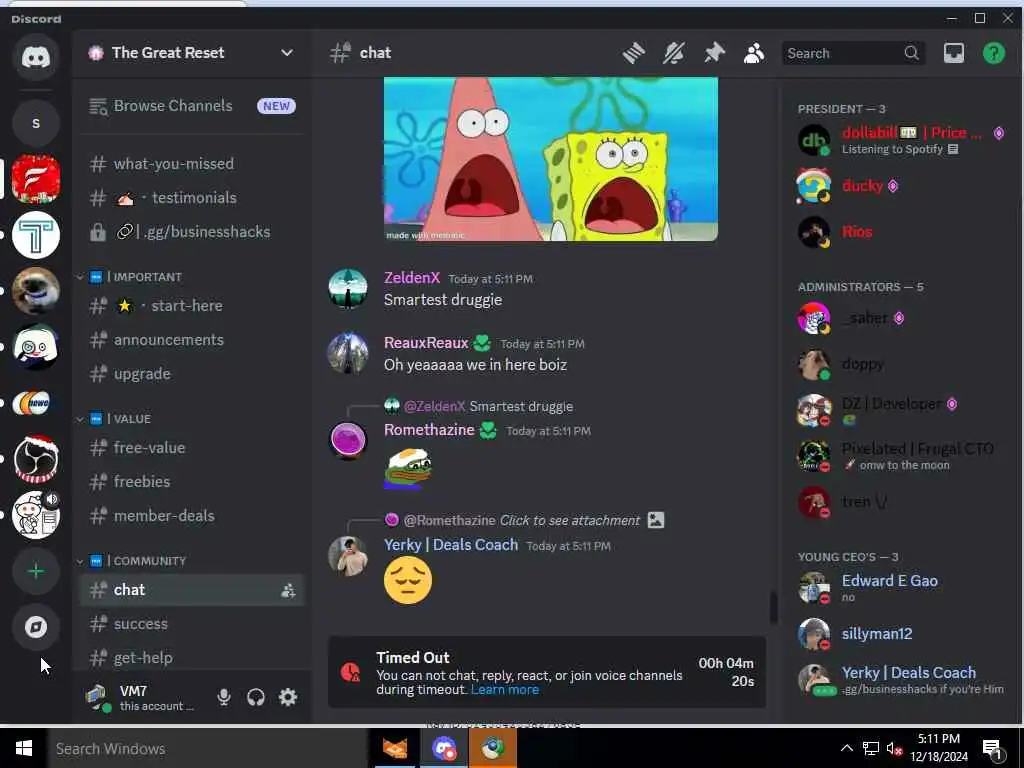Click the taskbar volume icon
Screen dimensions: 1024x768
tap(895, 748)
